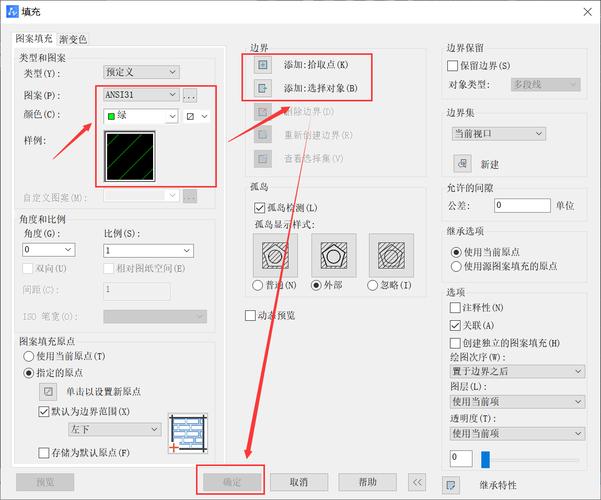Switch to the pattern fill (图案填充) tab
Screen dimensions: 601x500
click(x=34, y=38)
